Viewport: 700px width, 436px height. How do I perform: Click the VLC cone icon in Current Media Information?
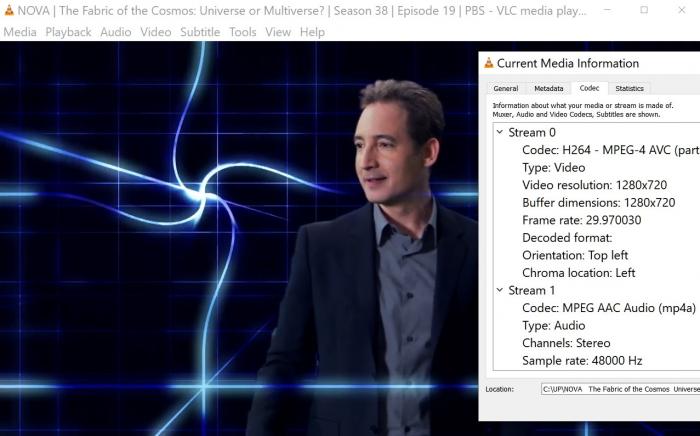[489, 63]
